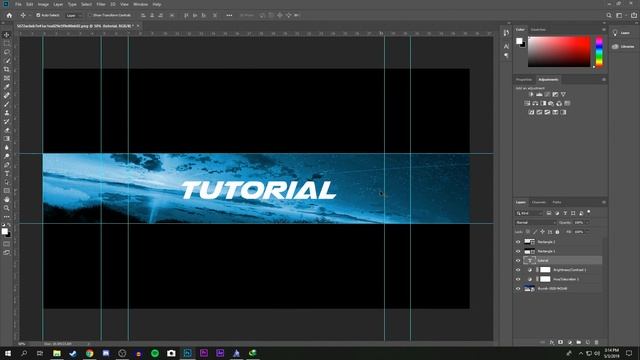Screen dimensions: 640x360
Task: Toggle lock transparent pixels
Action: [x=528, y=232]
